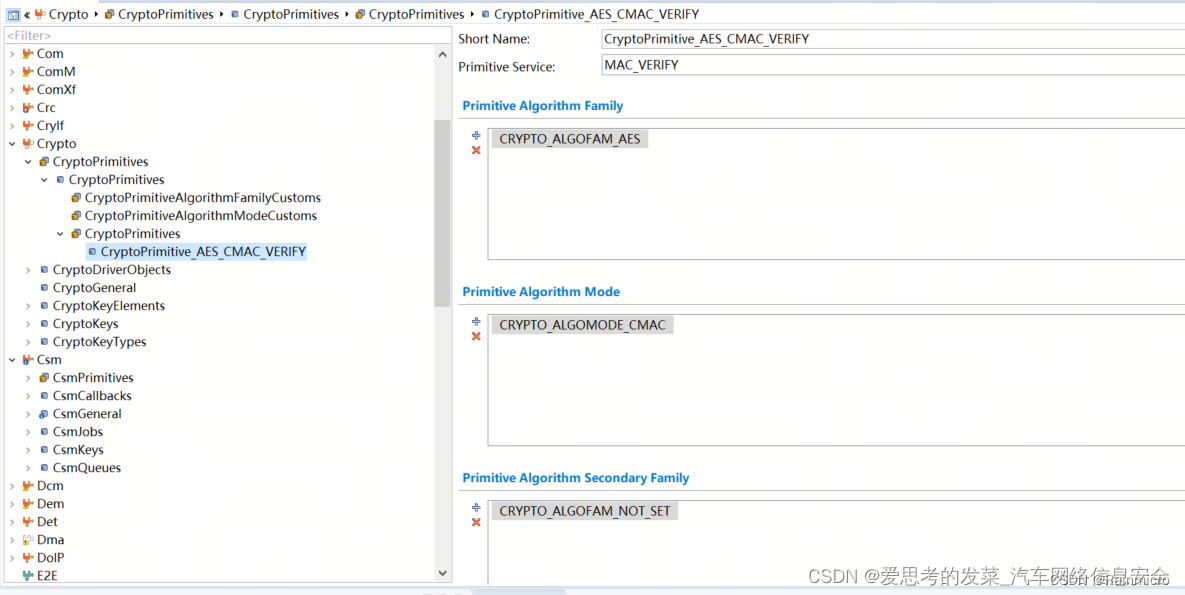Viewport: 1185px width, 595px height.
Task: Click the back arrow icon in the breadcrumb bar
Action: click(x=28, y=14)
